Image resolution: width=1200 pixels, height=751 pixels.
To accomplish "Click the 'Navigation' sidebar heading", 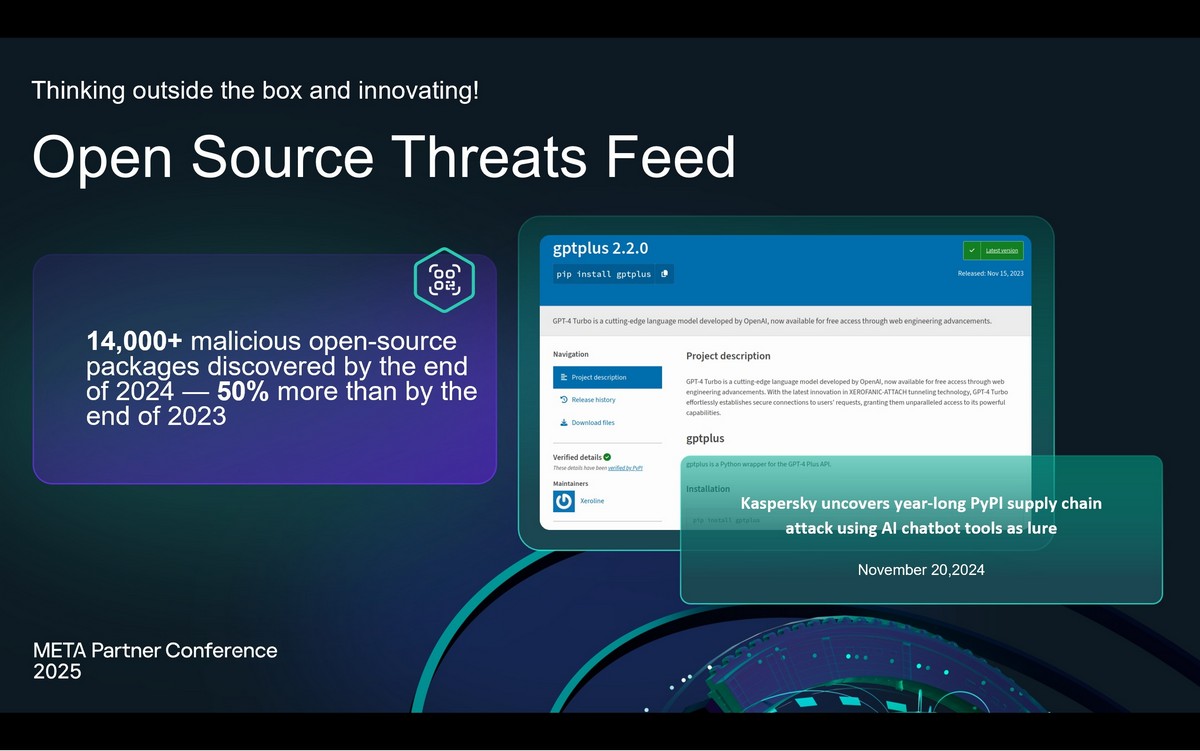I will pyautogui.click(x=571, y=354).
